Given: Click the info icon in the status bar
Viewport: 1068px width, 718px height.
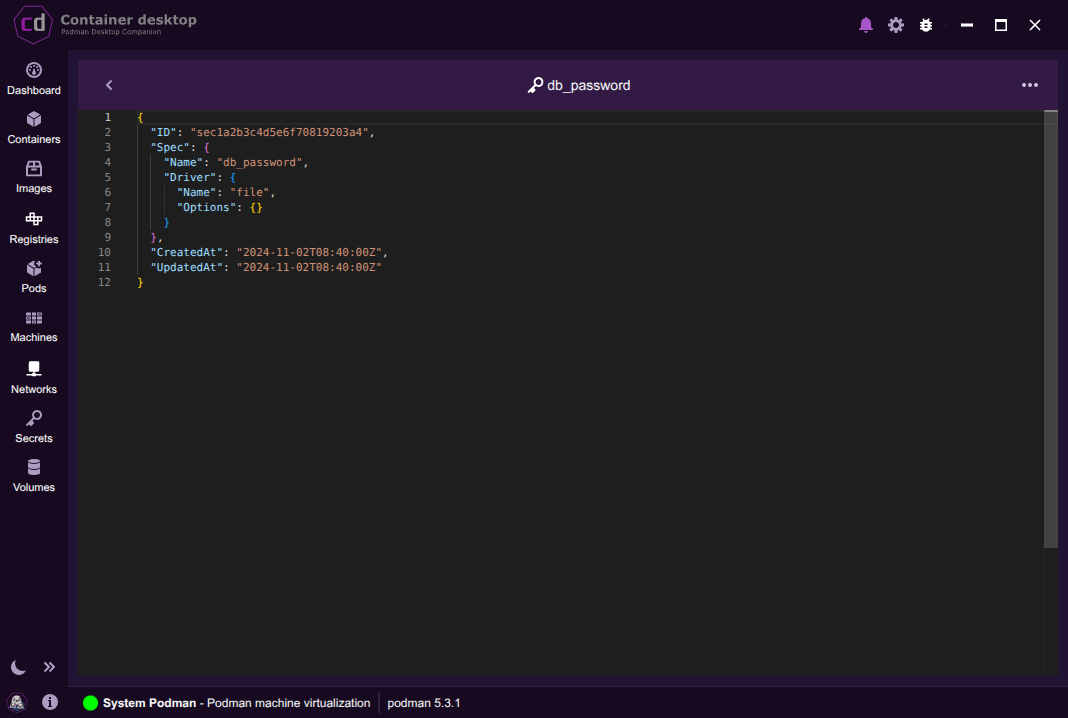Looking at the screenshot, I should tap(50, 702).
